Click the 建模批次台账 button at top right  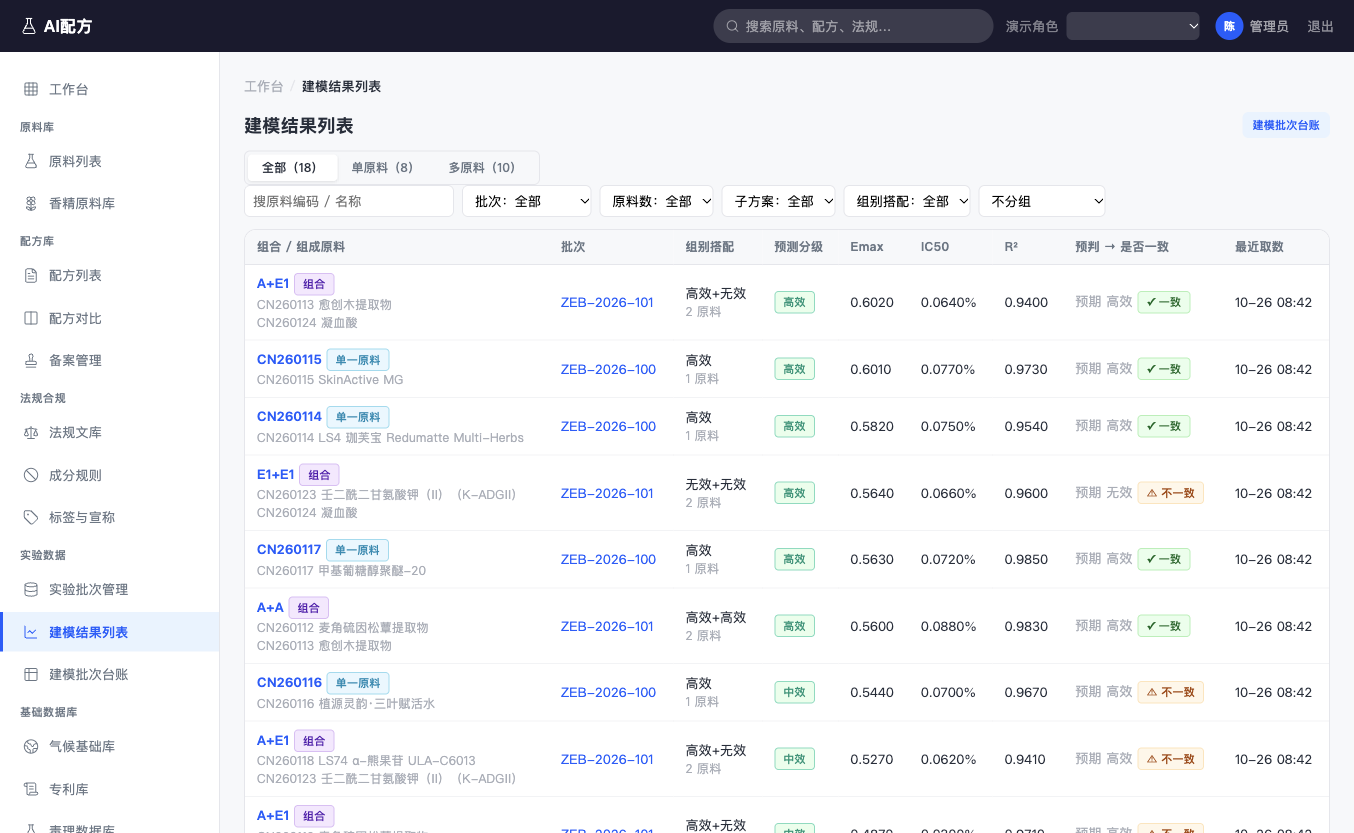coord(1286,125)
